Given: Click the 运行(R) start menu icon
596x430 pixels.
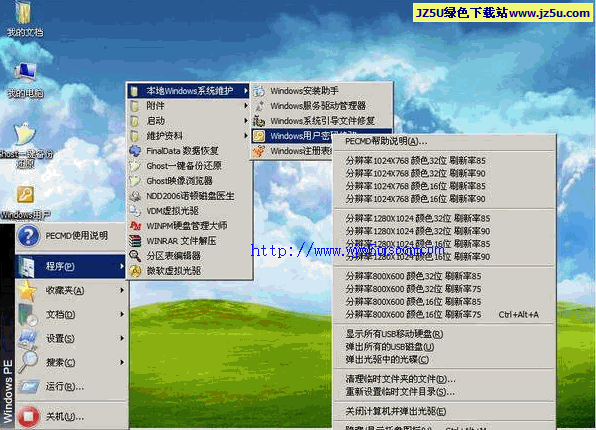Looking at the screenshot, I should [x=29, y=387].
